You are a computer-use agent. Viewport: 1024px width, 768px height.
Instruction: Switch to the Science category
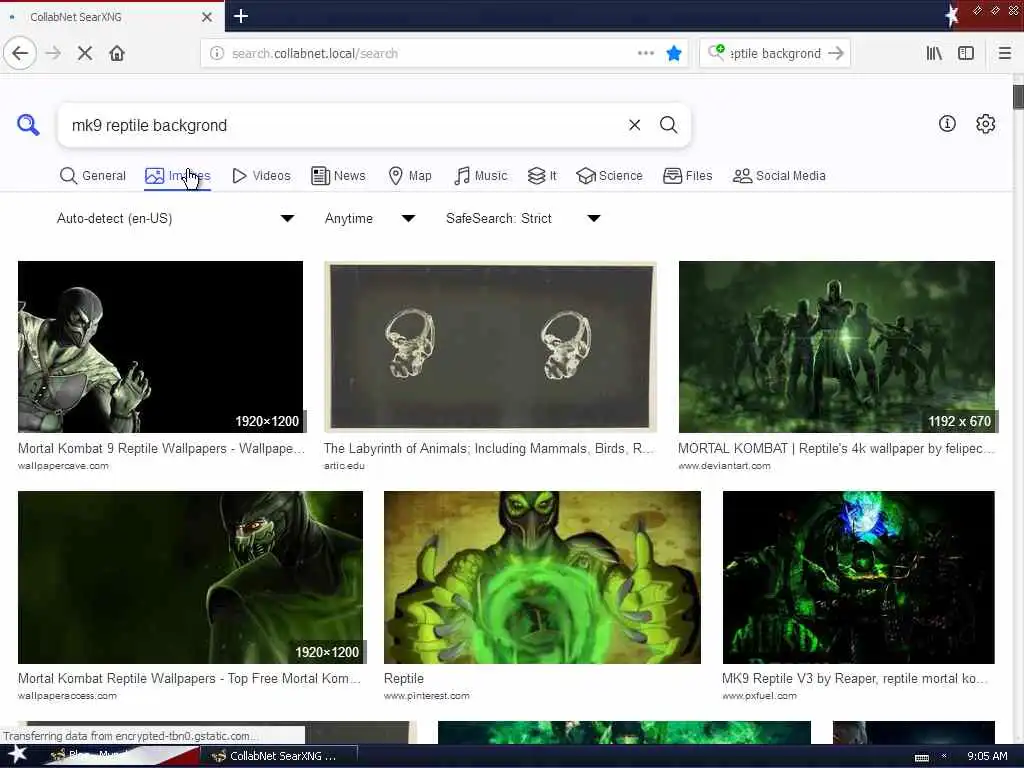click(609, 176)
